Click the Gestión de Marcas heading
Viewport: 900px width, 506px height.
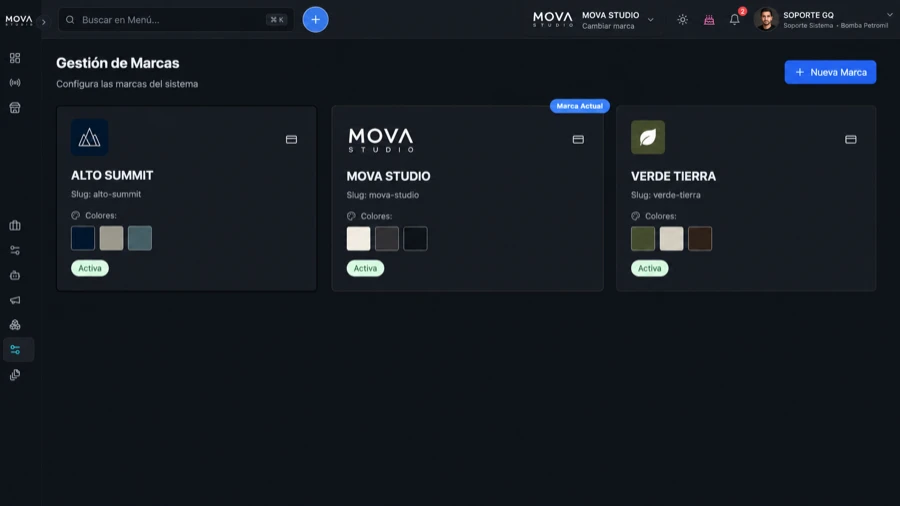(118, 63)
